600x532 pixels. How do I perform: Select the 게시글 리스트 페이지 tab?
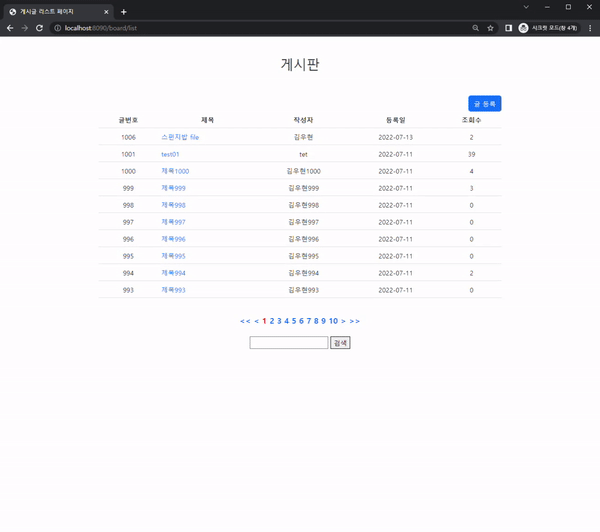[59, 12]
